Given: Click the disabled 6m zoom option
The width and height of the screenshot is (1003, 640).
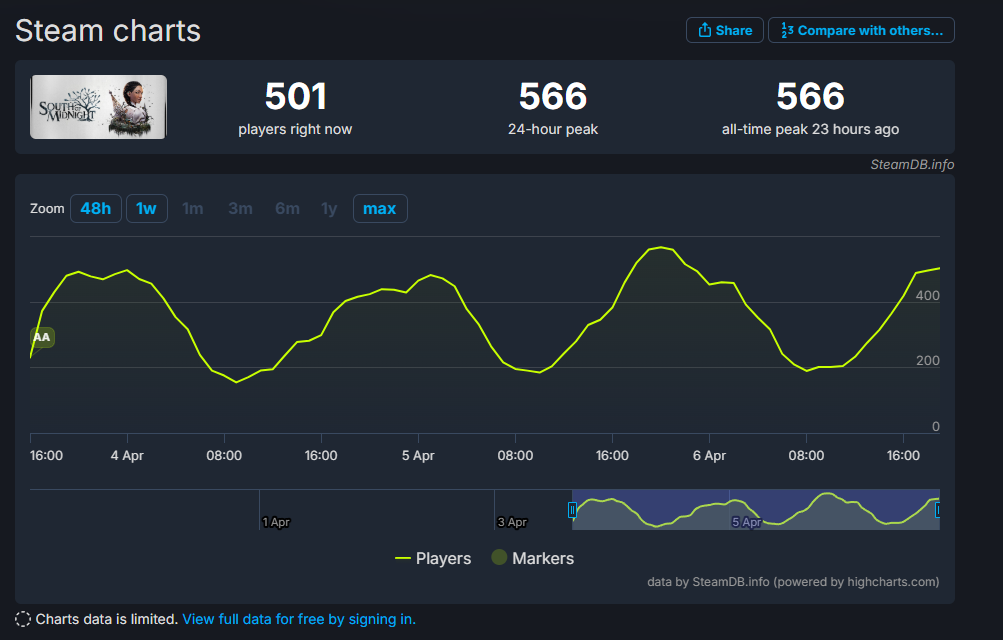Looking at the screenshot, I should pyautogui.click(x=287, y=208).
